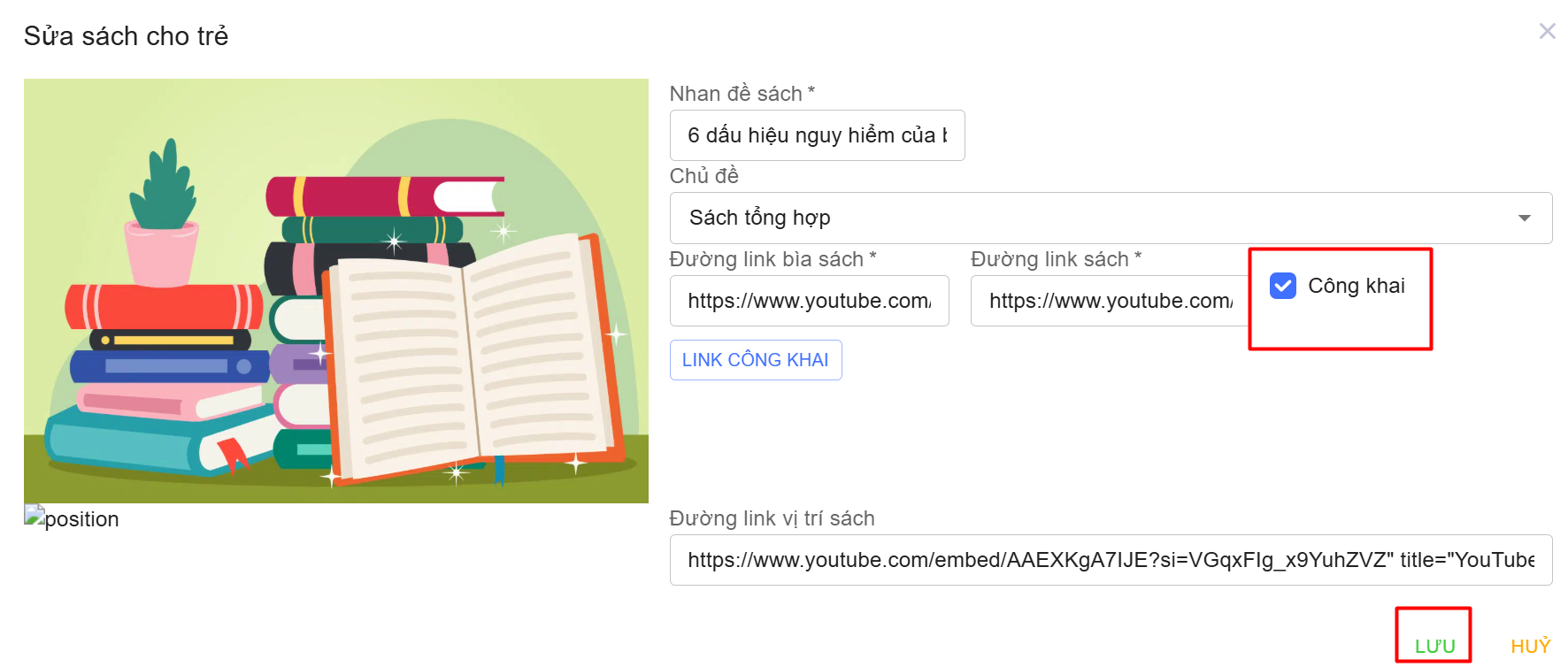1568x667 pixels.
Task: Click the book cover illustration
Action: 335,291
